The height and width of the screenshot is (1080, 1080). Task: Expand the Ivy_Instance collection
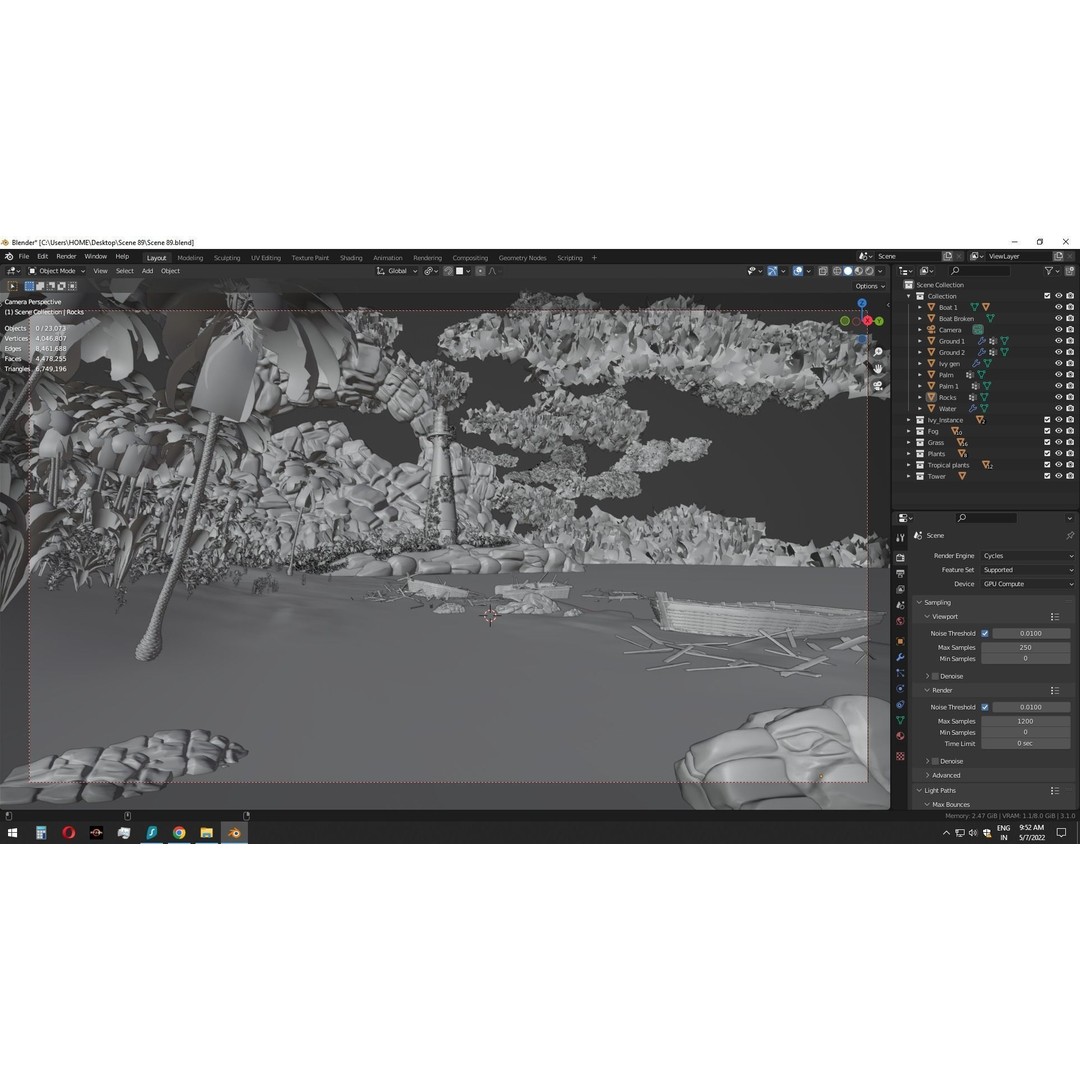point(908,420)
